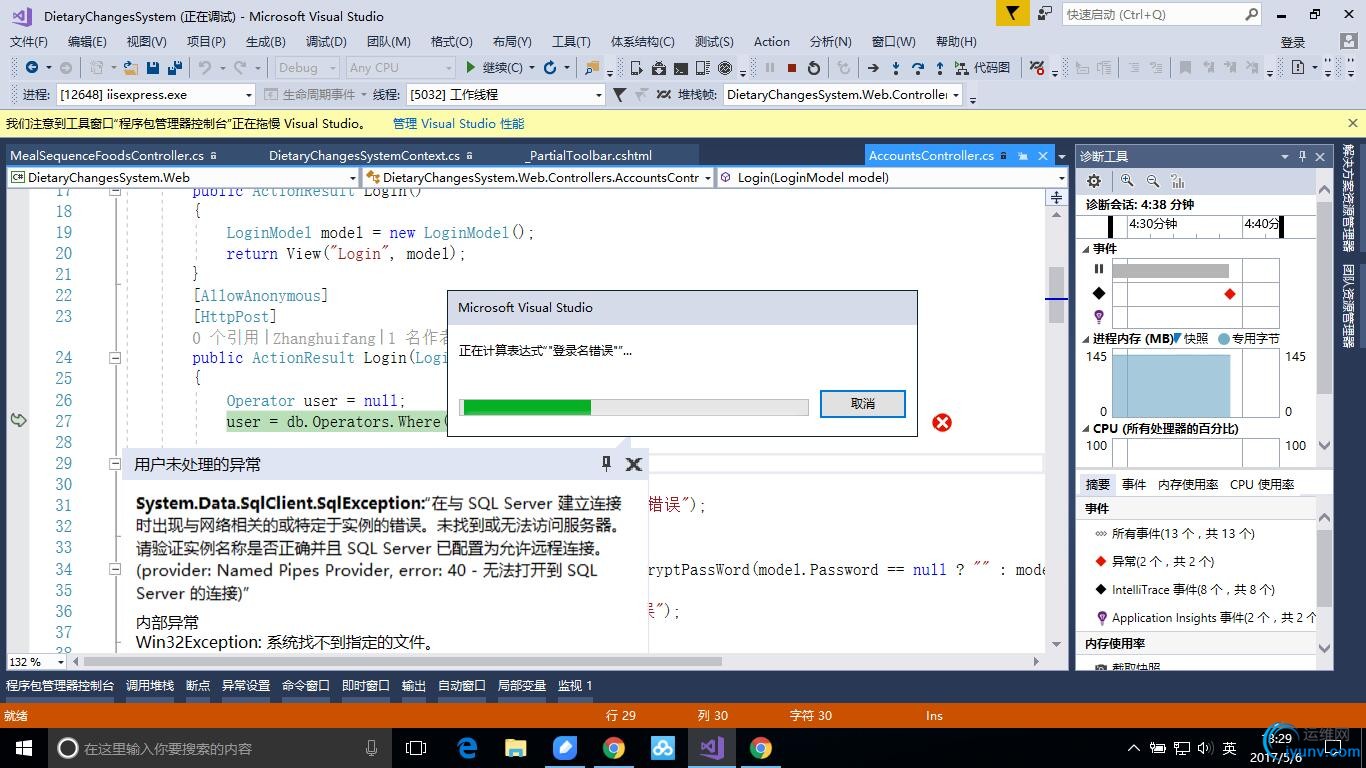Collapse the 进程内存 (MB) section
The height and width of the screenshot is (768, 1366).
(x=1085, y=339)
